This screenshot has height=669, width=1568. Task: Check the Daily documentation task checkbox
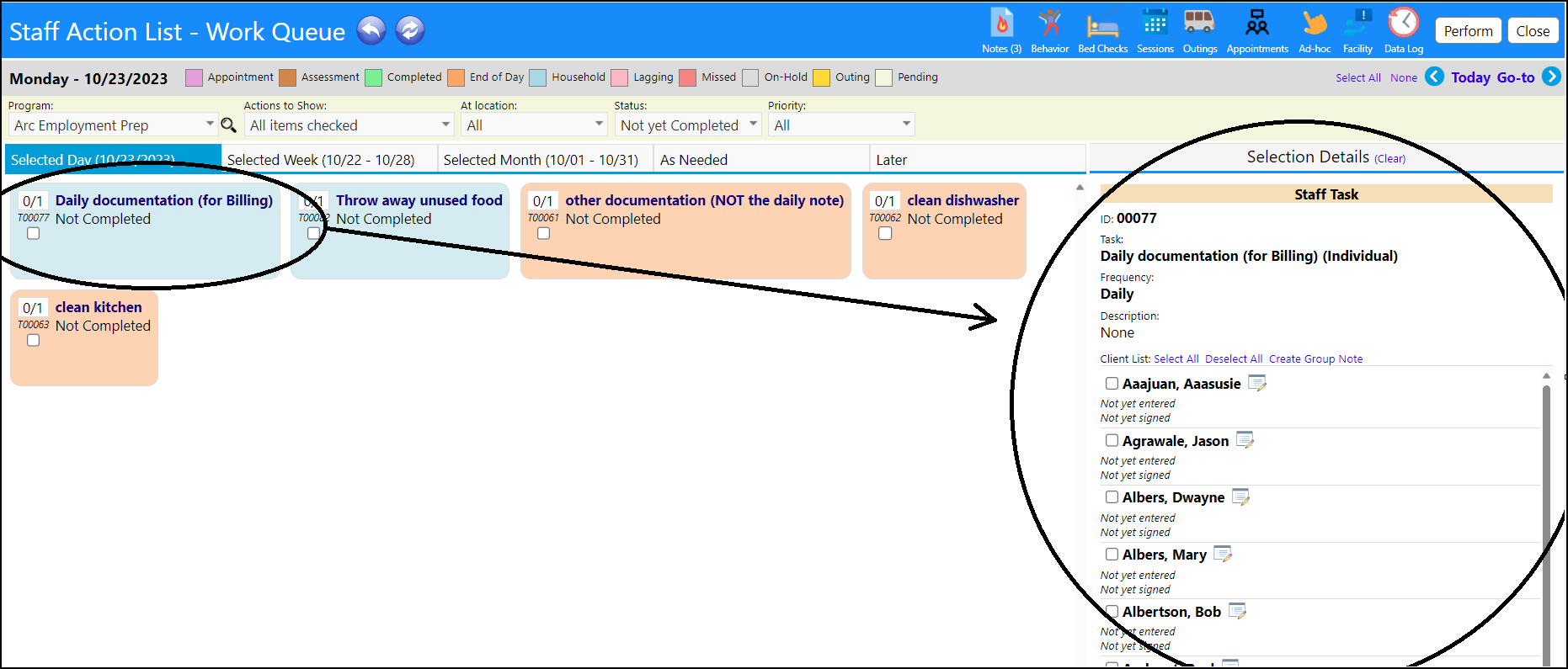click(33, 233)
